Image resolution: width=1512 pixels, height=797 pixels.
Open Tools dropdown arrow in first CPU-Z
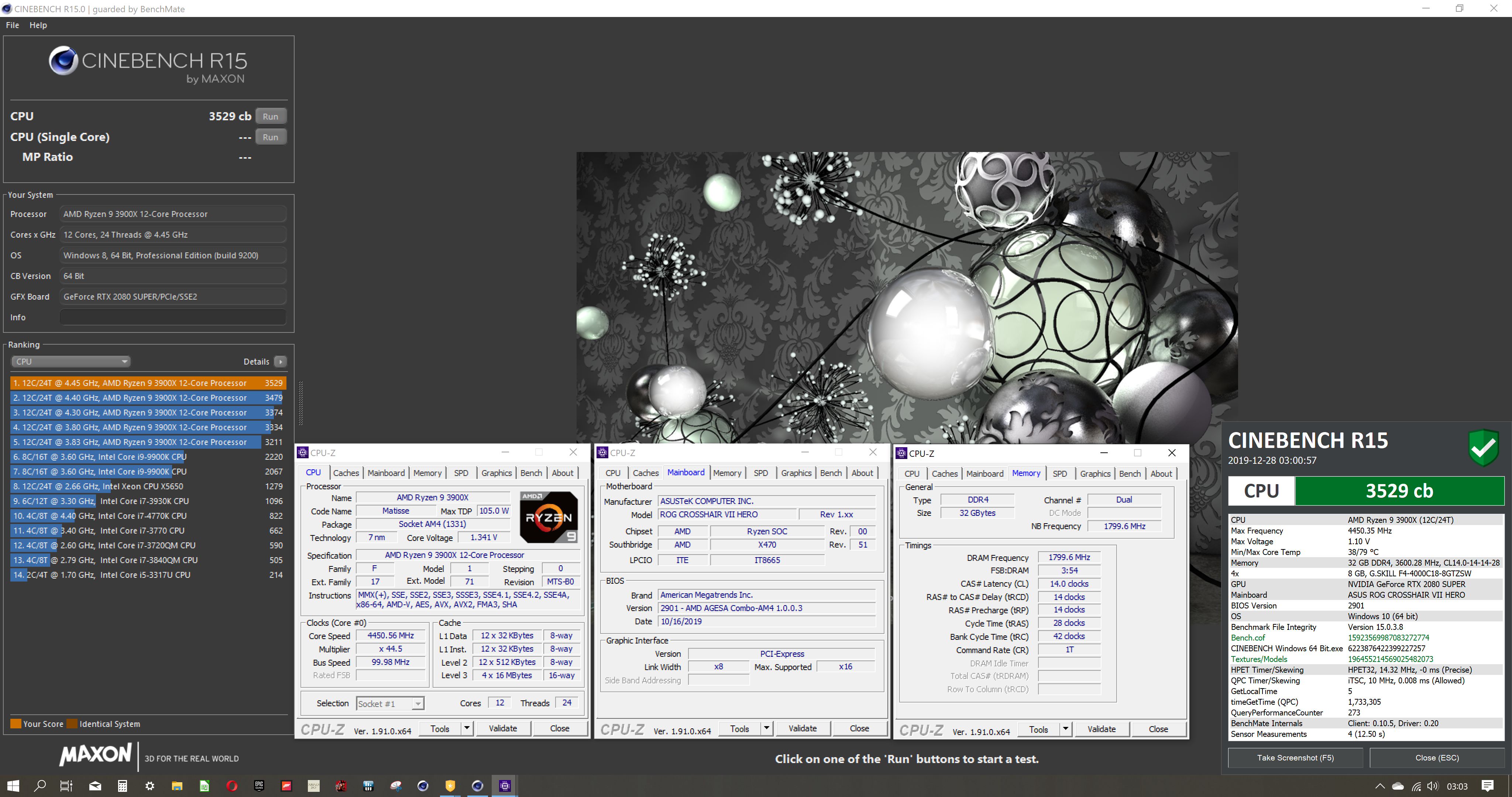467,728
